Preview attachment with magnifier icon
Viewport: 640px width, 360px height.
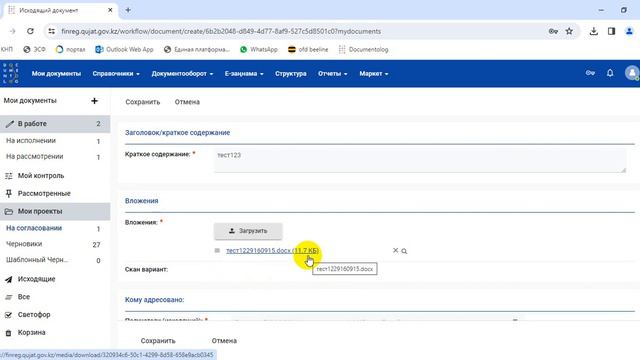(x=404, y=251)
